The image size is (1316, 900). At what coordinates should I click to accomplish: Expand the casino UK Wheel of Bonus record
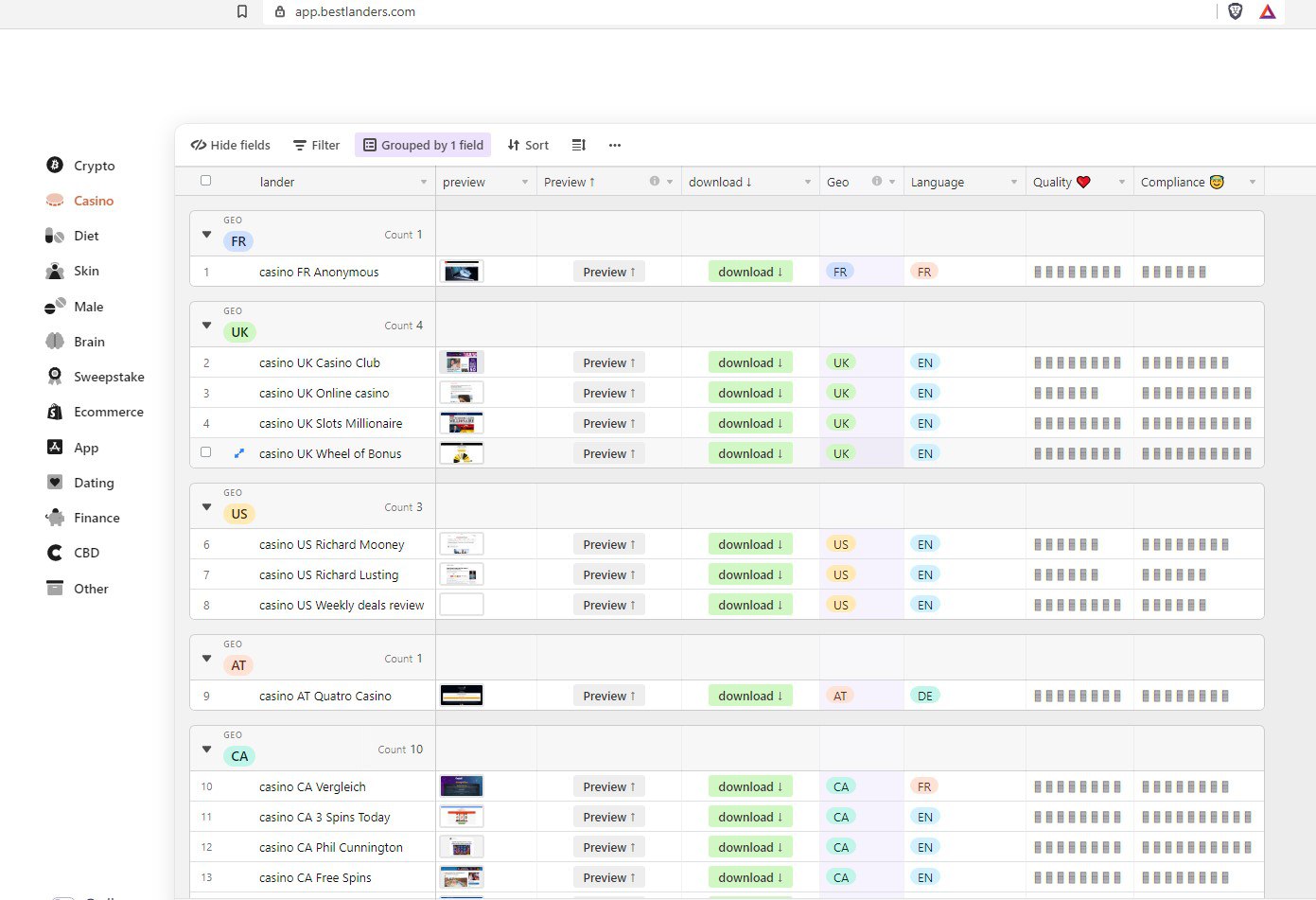(x=238, y=453)
